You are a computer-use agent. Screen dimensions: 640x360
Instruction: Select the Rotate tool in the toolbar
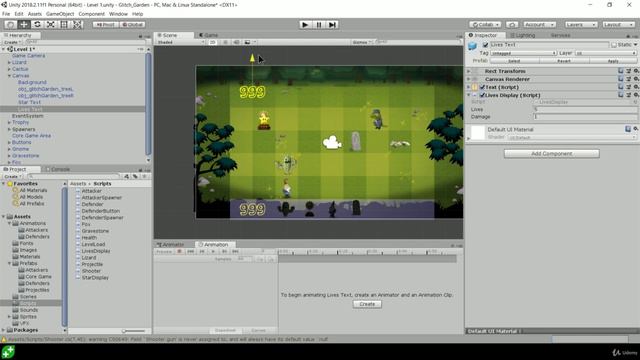point(37,24)
